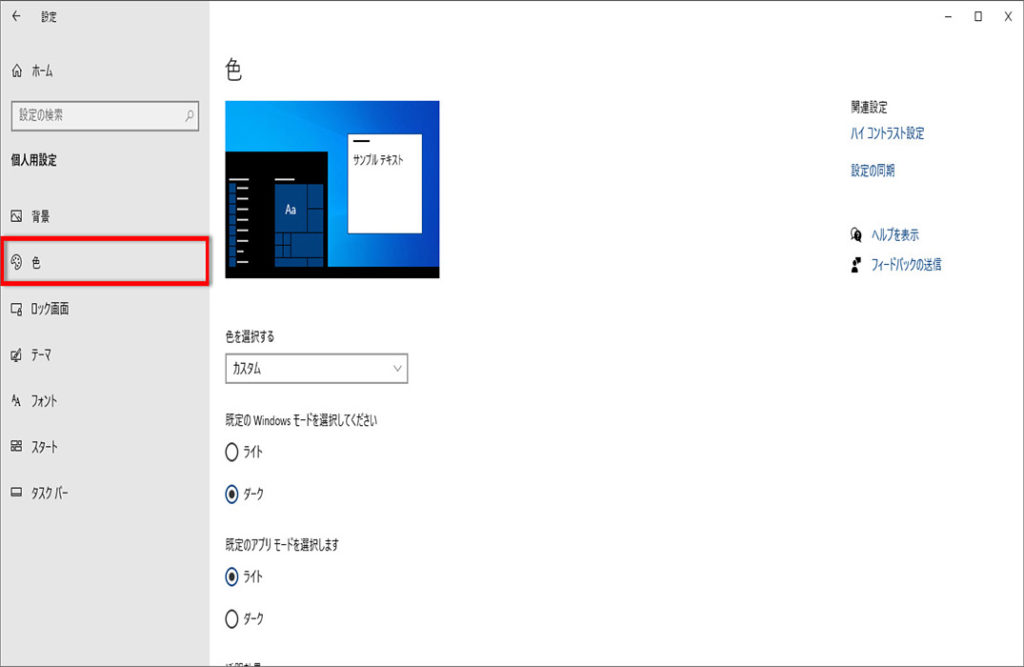This screenshot has width=1024, height=667.
Task: Click the ロック画面 icon in sidebar
Action: tap(16, 309)
